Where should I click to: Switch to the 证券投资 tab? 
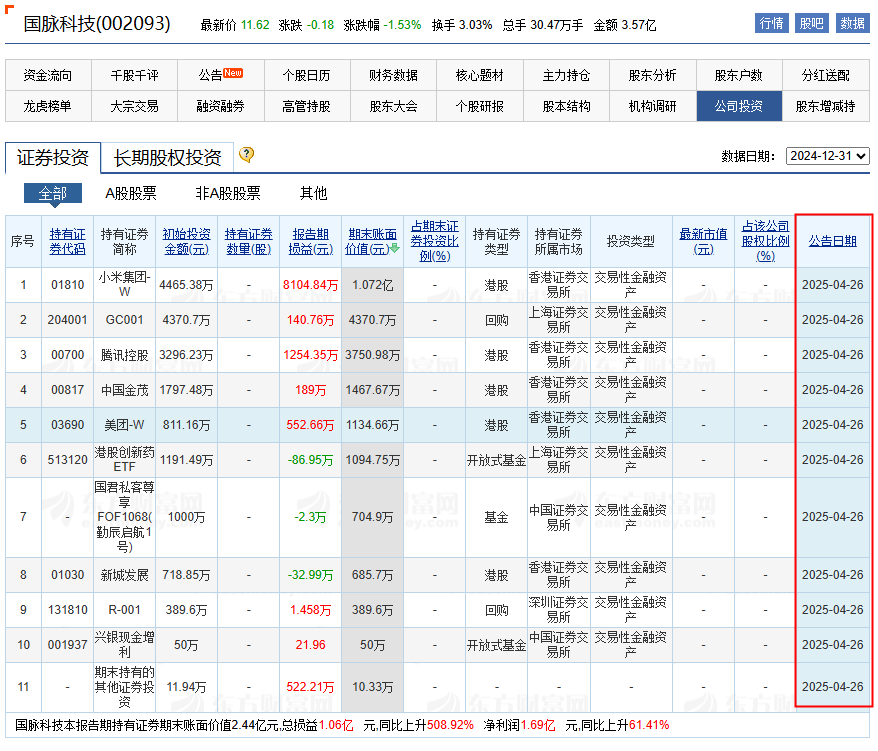coord(53,158)
